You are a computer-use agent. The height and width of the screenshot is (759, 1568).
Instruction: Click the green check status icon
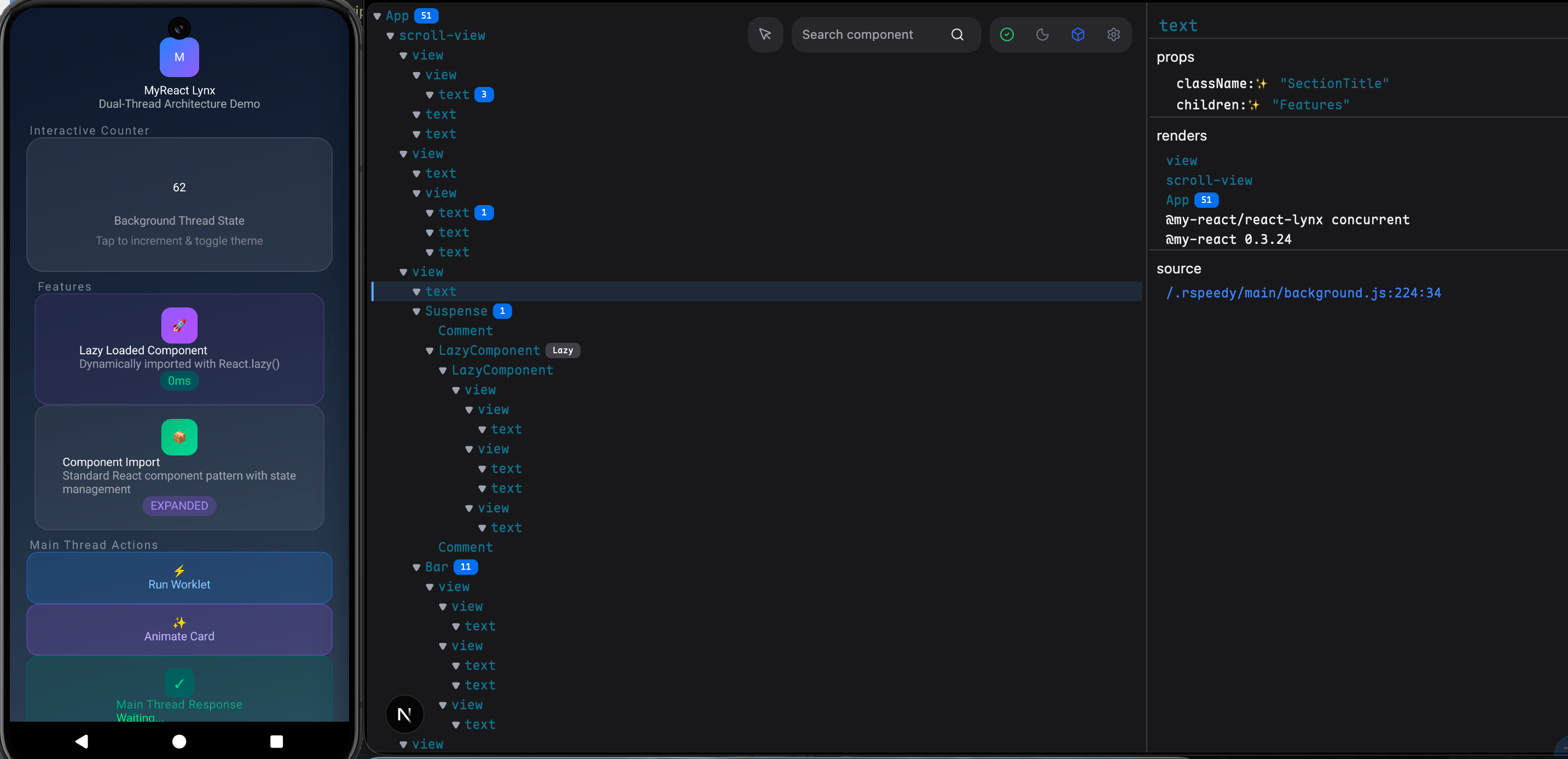click(x=1007, y=34)
